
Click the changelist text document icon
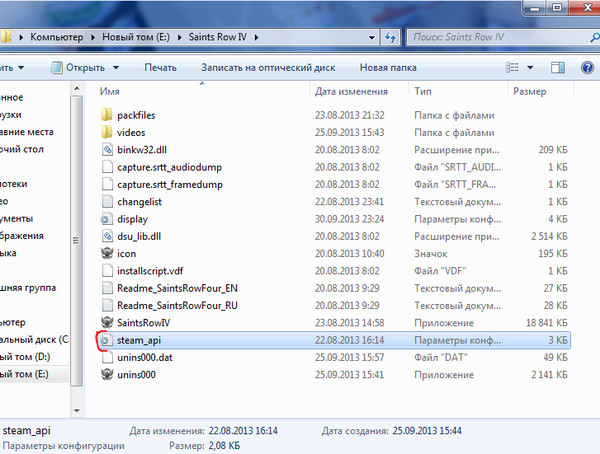tap(107, 201)
